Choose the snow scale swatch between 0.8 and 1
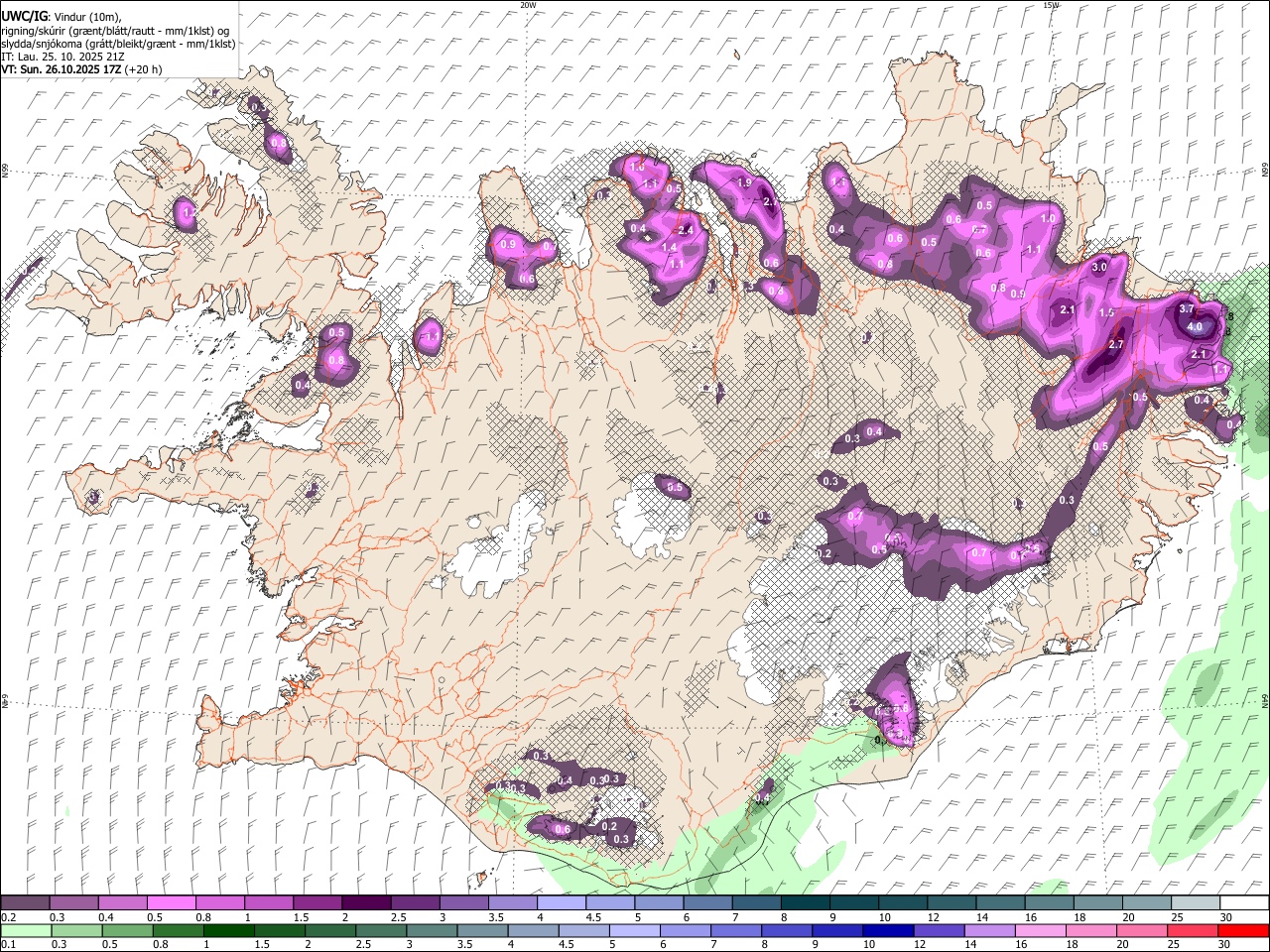Image resolution: width=1270 pixels, height=952 pixels. pos(219,903)
